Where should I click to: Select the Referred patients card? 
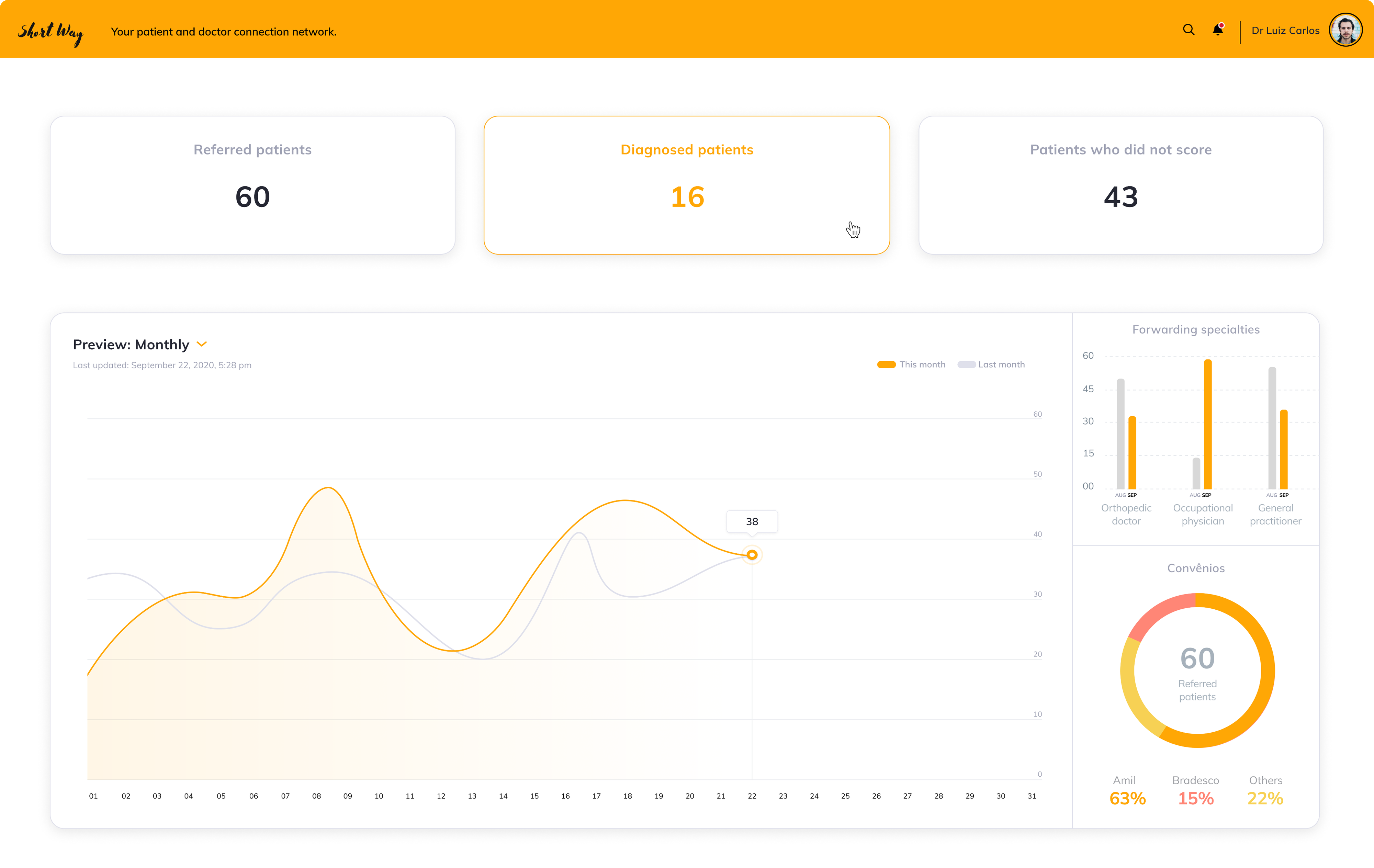[x=252, y=185]
